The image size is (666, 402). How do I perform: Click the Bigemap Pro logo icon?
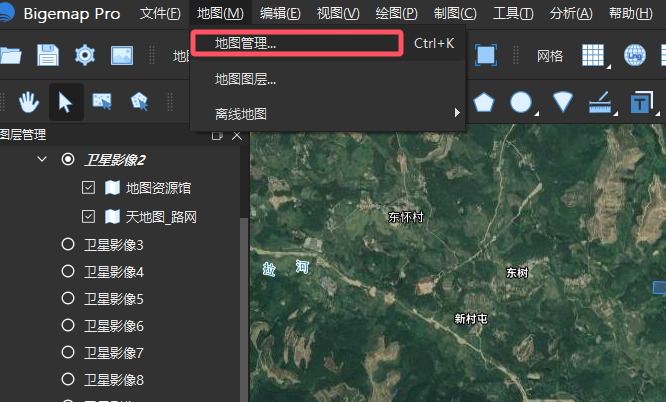tap(6, 11)
